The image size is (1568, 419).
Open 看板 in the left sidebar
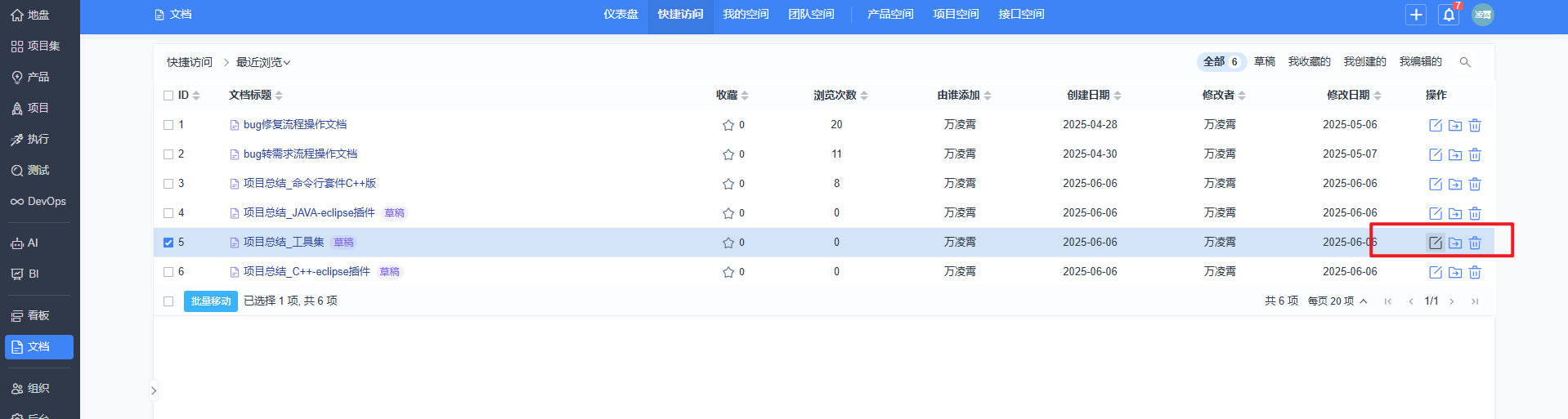click(29, 315)
